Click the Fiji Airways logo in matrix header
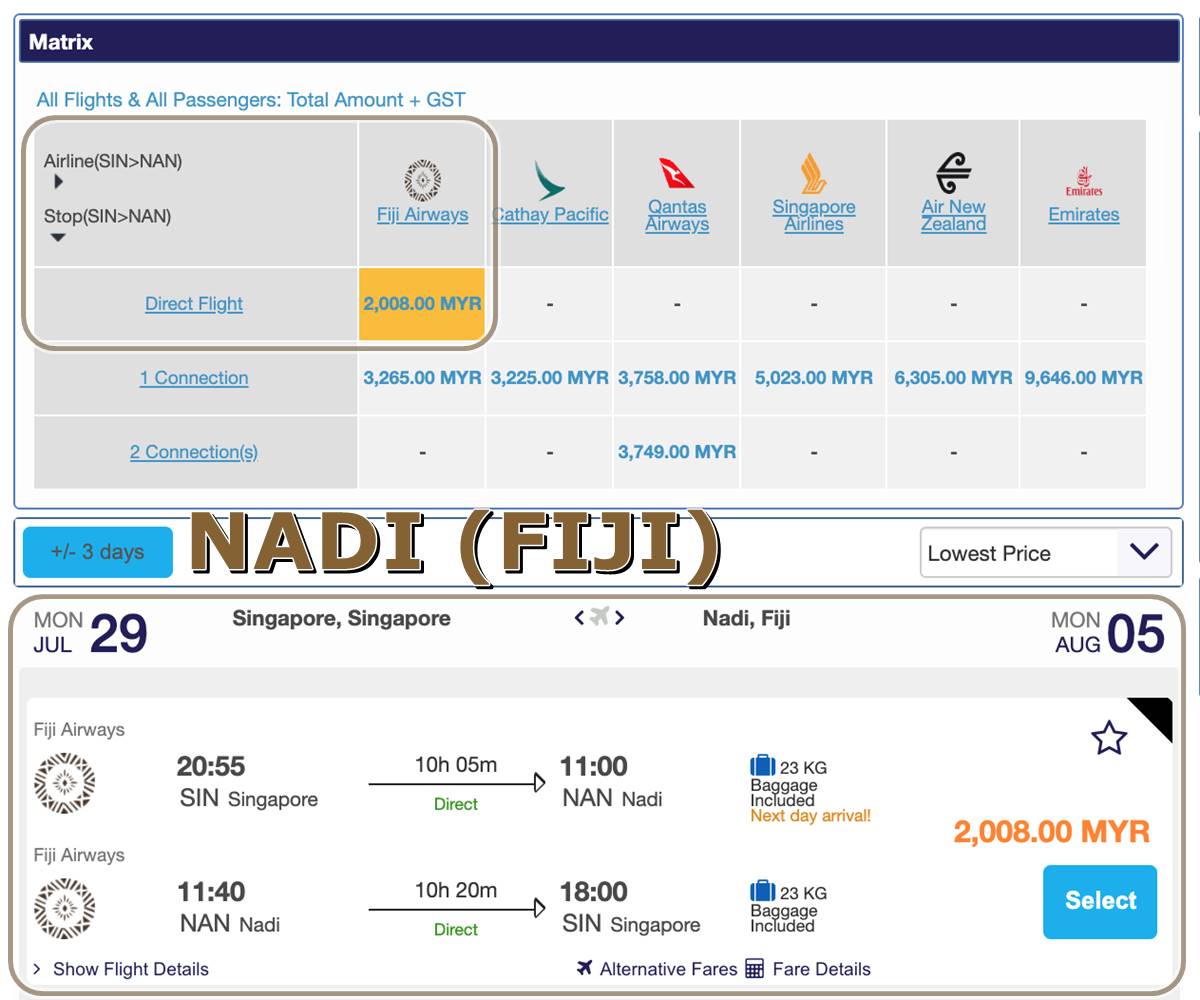The width and height of the screenshot is (1200, 1000). click(x=422, y=181)
